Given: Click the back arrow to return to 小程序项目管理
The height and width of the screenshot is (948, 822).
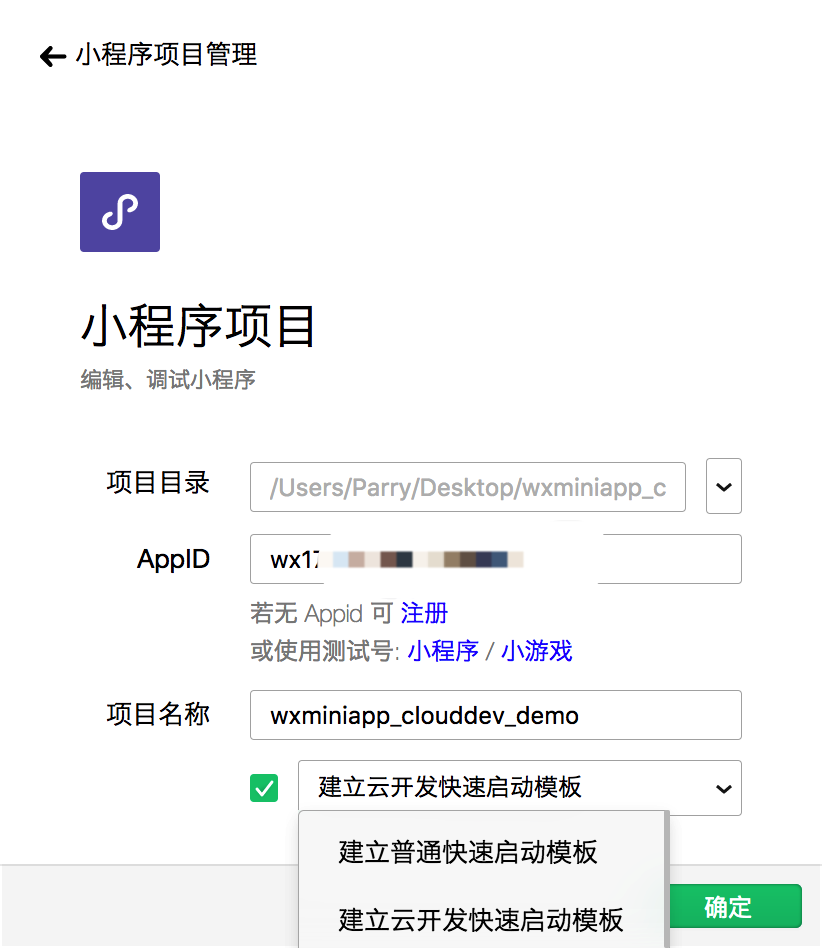Looking at the screenshot, I should [51, 57].
